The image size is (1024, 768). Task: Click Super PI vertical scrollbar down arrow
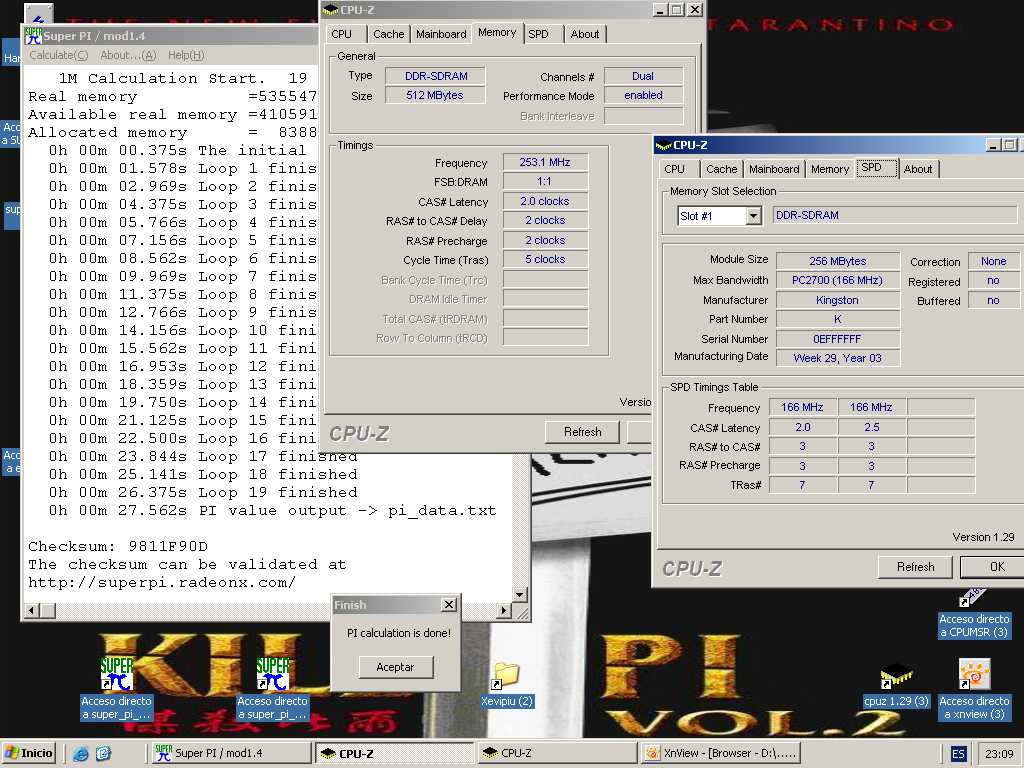point(519,595)
